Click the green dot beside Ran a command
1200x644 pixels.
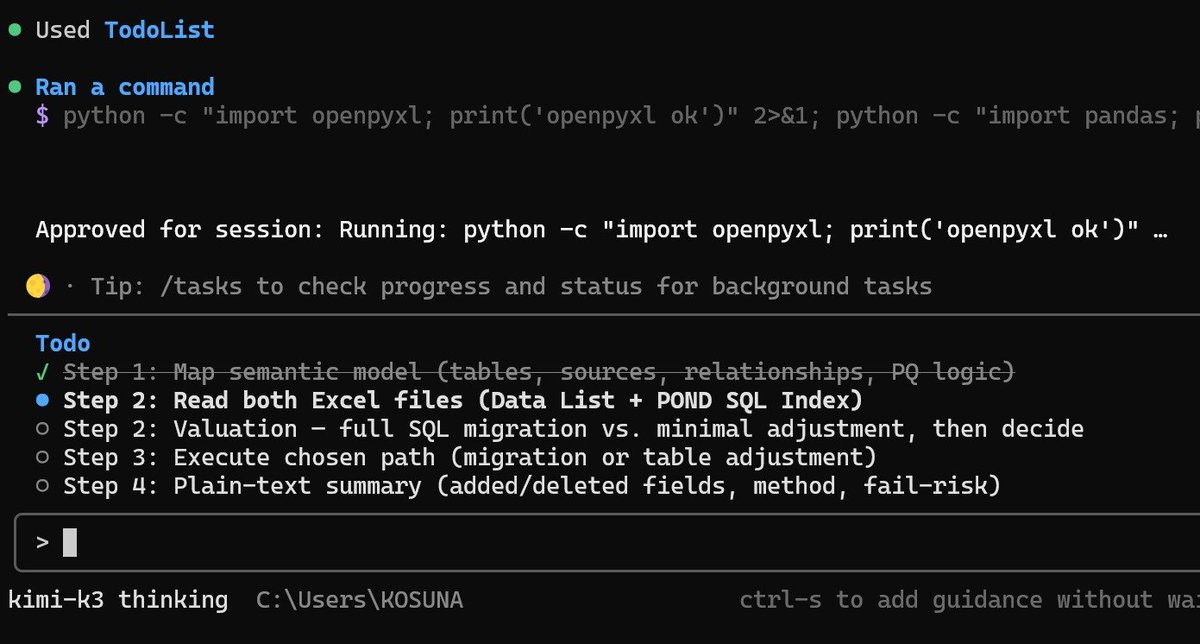[x=14, y=87]
